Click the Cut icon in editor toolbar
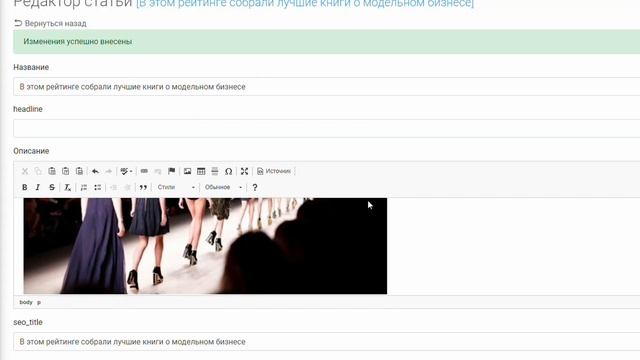 (25, 171)
